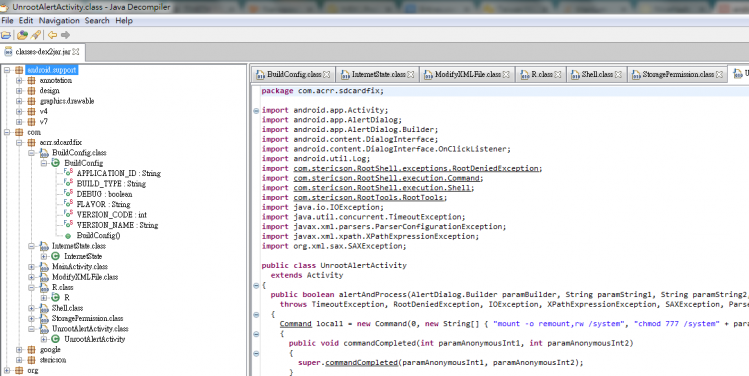
Task: Expand the v7 package node
Action: pyautogui.click(x=19, y=122)
